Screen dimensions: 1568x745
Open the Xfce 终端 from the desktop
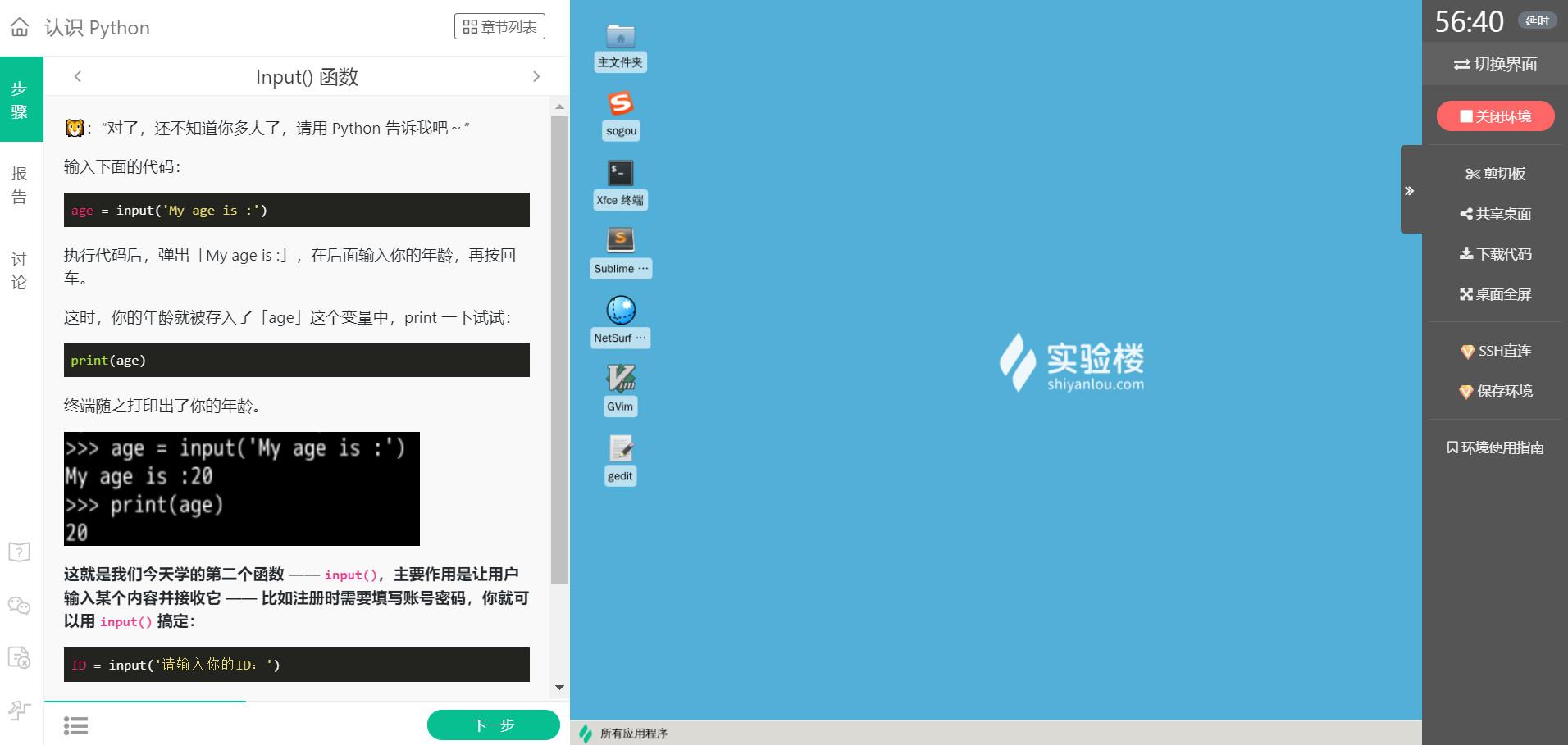[x=621, y=174]
